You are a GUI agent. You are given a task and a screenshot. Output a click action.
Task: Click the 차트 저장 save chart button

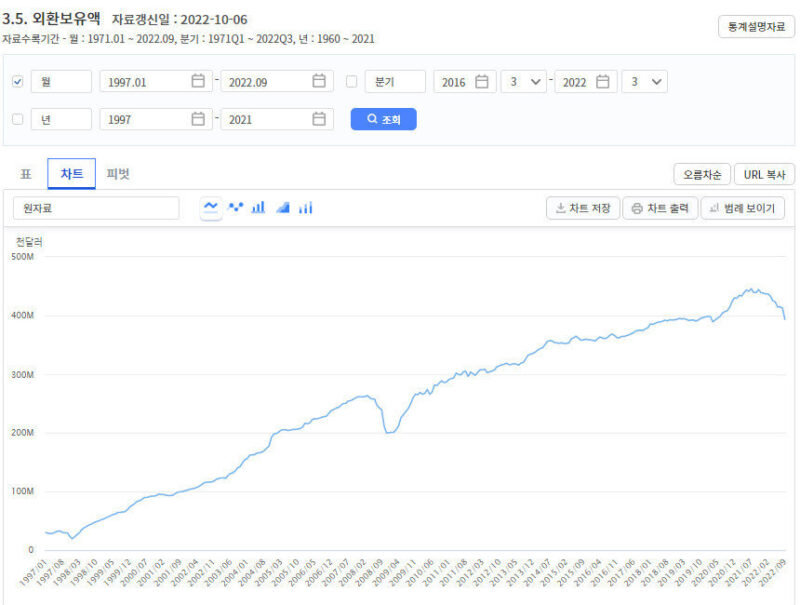pyautogui.click(x=583, y=208)
